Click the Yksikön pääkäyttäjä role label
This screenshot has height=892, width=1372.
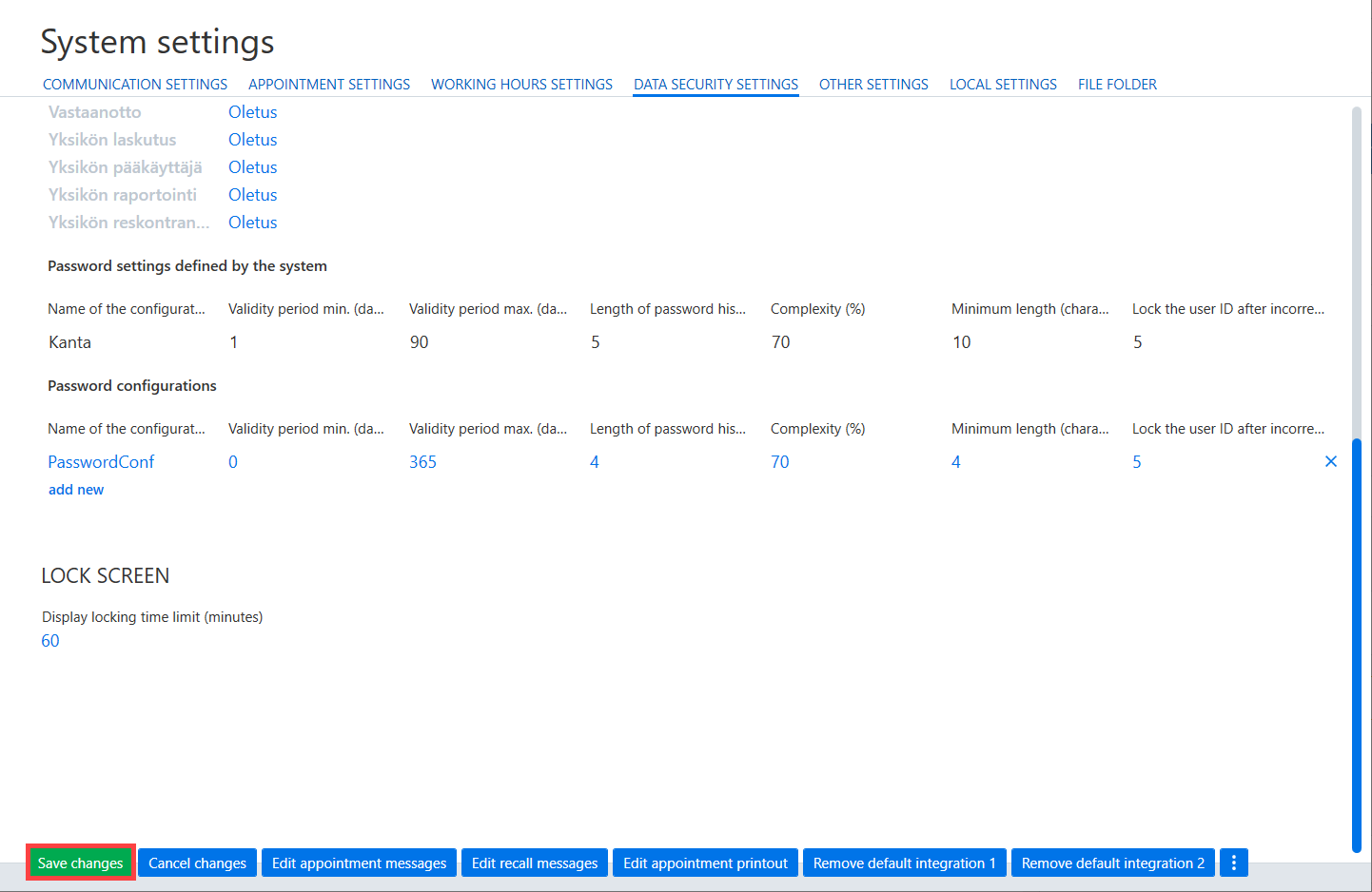126,167
